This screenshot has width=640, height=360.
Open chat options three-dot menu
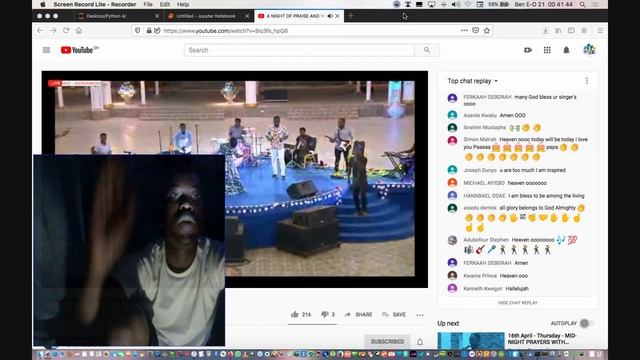point(587,81)
